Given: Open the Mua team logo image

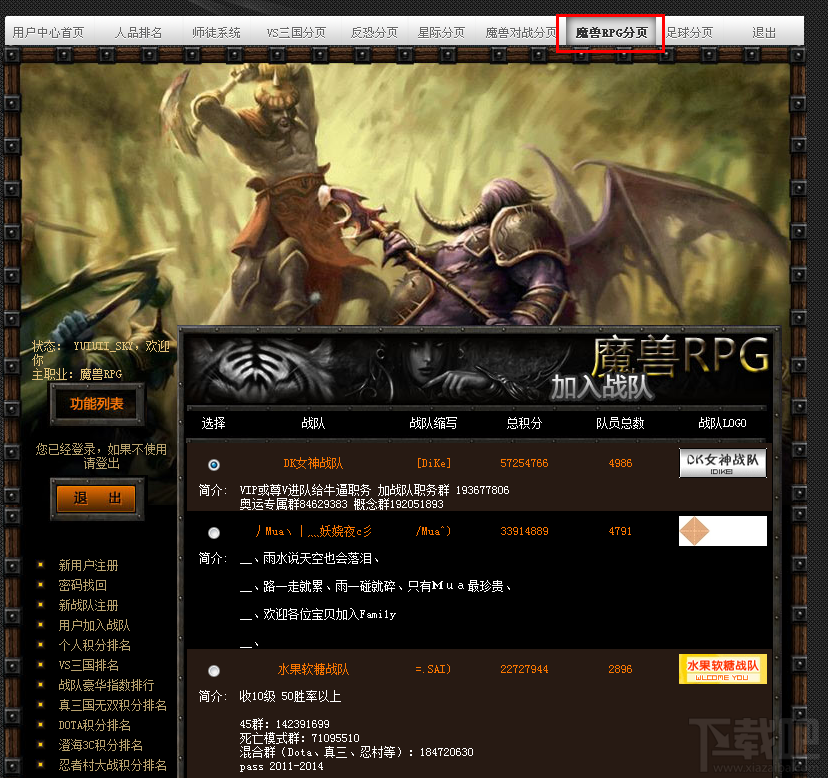Looking at the screenshot, I should [722, 531].
